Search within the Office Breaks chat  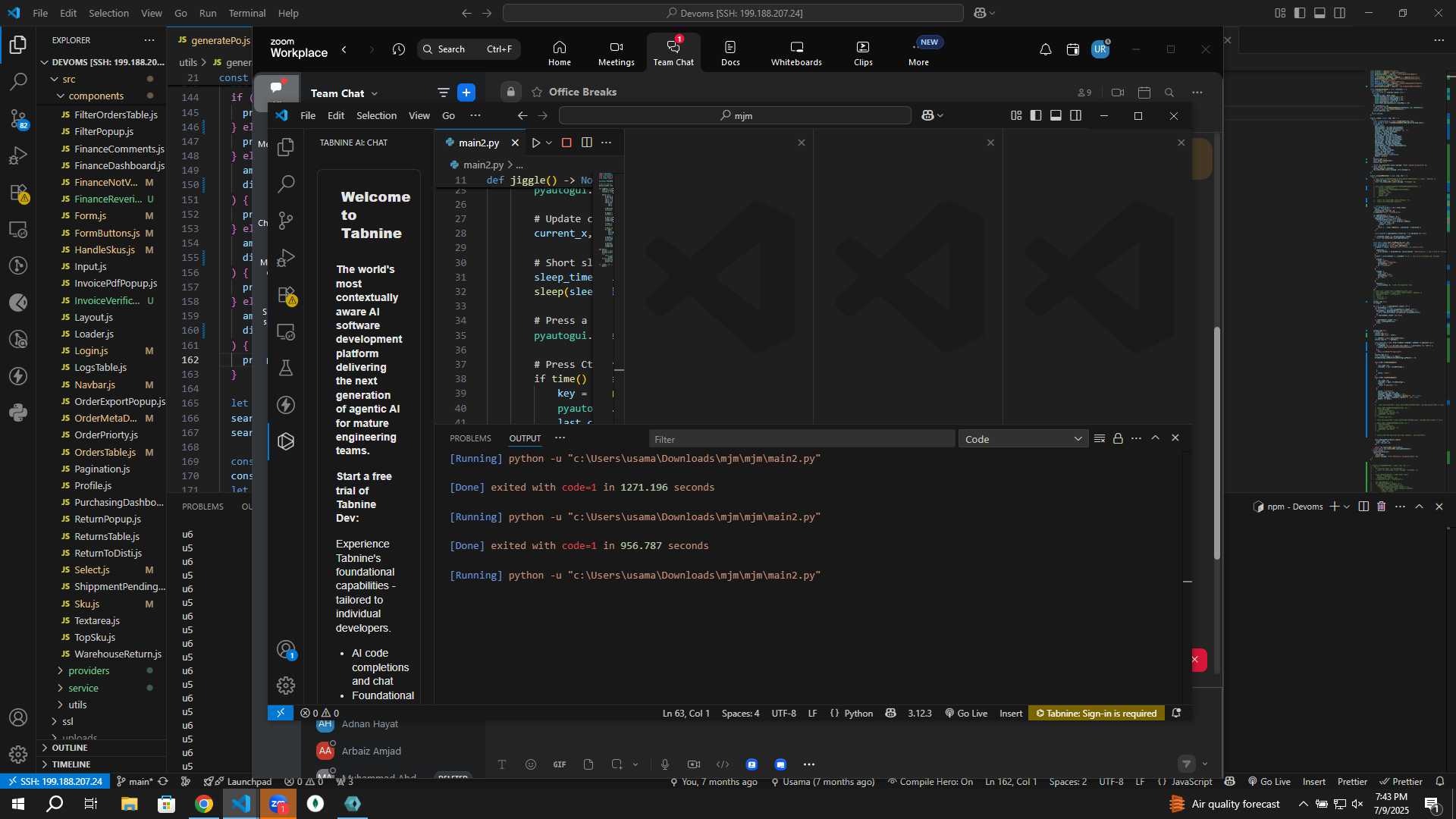click(x=1169, y=93)
